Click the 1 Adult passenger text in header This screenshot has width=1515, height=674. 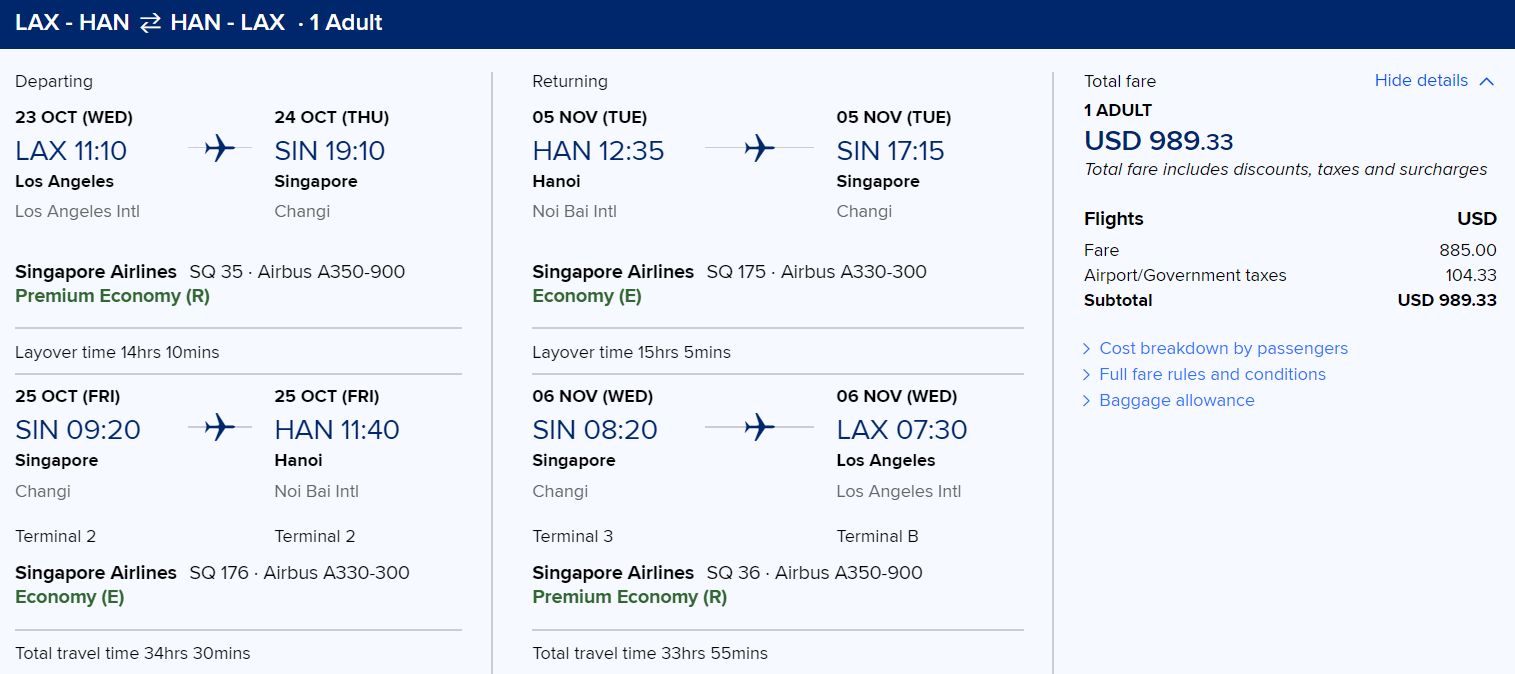[x=345, y=23]
